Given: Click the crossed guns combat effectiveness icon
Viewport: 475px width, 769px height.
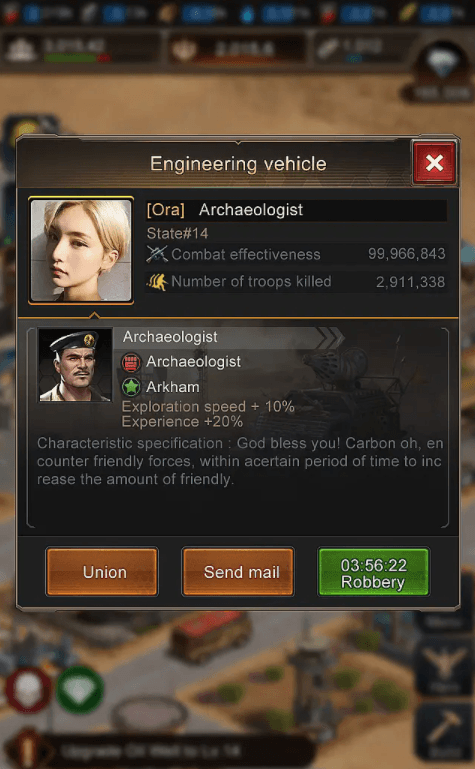Looking at the screenshot, I should 157,254.
